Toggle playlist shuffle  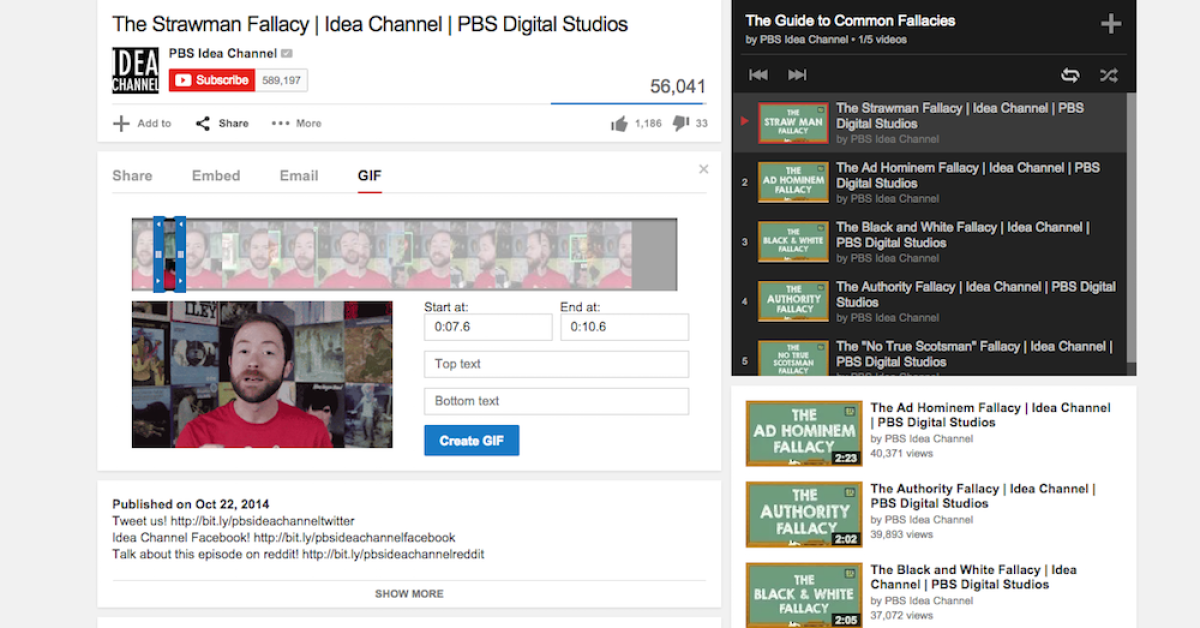click(1109, 75)
